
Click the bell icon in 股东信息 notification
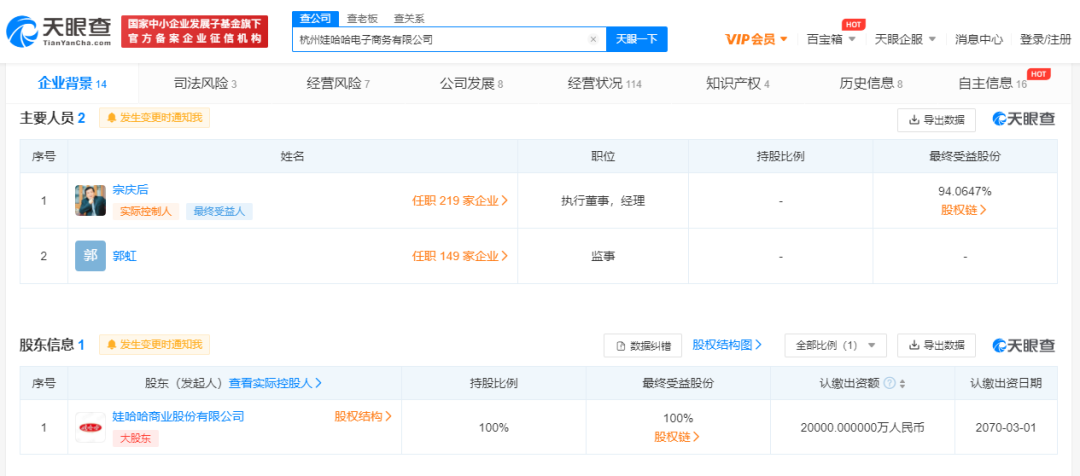pos(111,345)
